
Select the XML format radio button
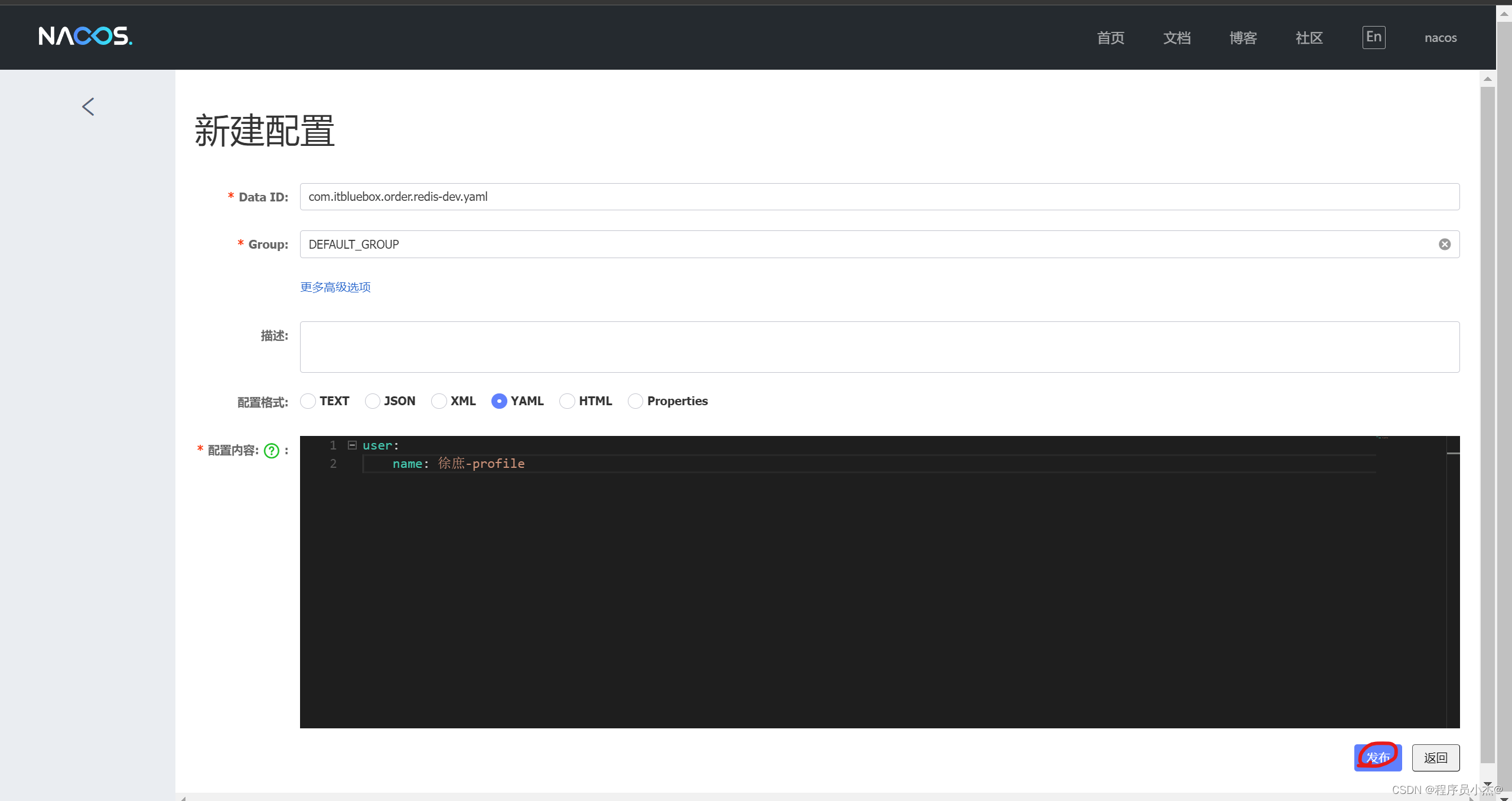[439, 401]
